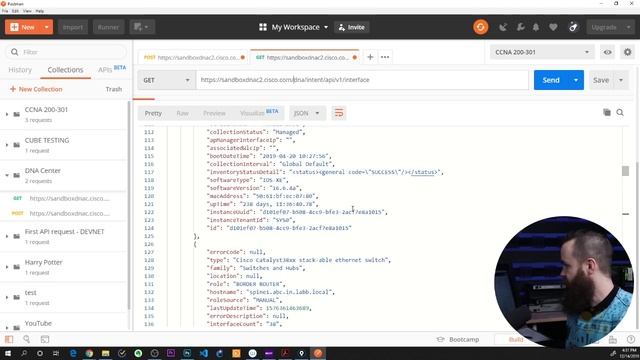Click the blue Send button
Screen dimensions: 640x360
tap(551, 80)
